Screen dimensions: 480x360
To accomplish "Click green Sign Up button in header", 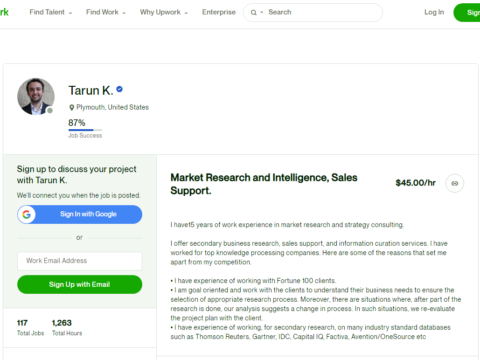I will coord(467,13).
